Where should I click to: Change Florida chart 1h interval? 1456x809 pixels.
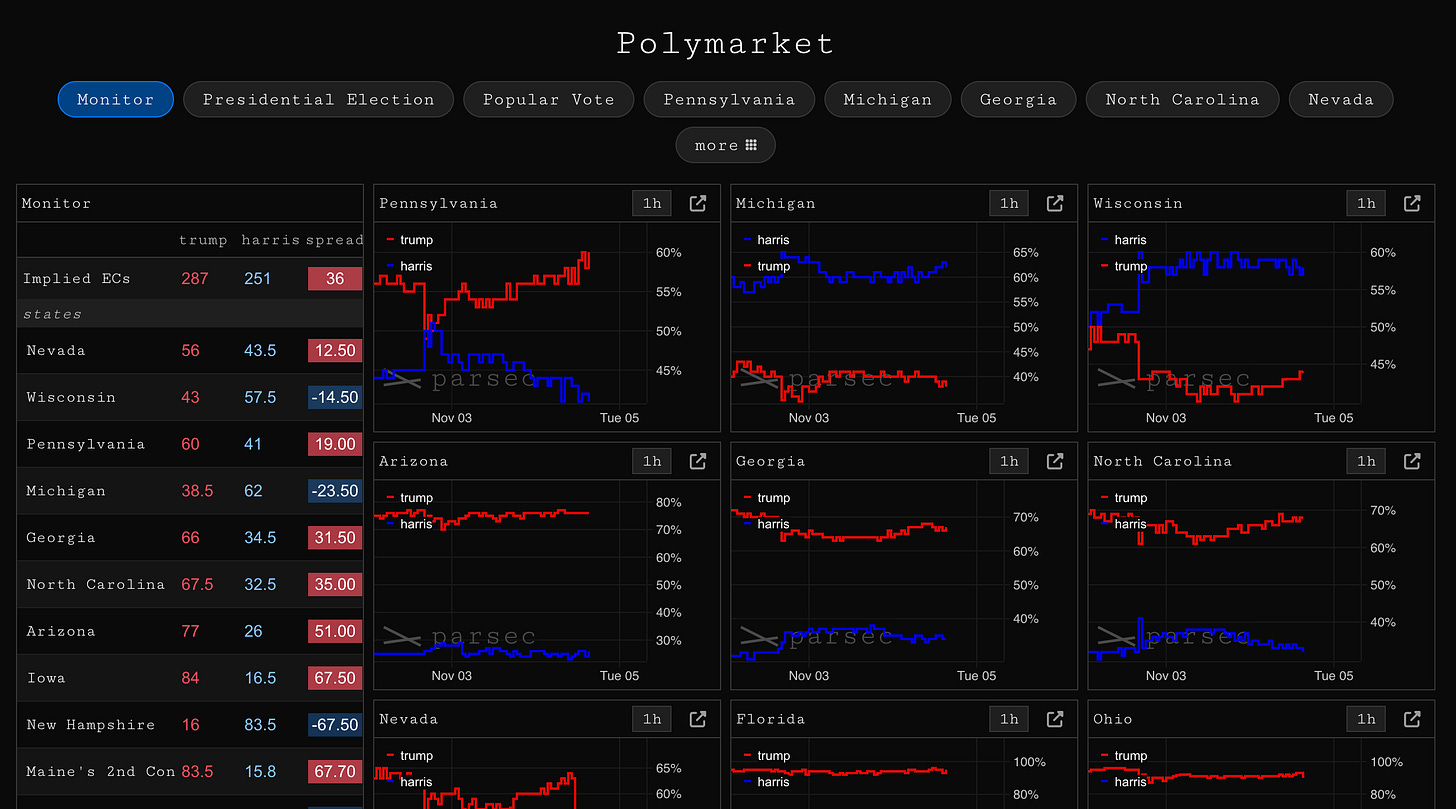coord(1009,719)
